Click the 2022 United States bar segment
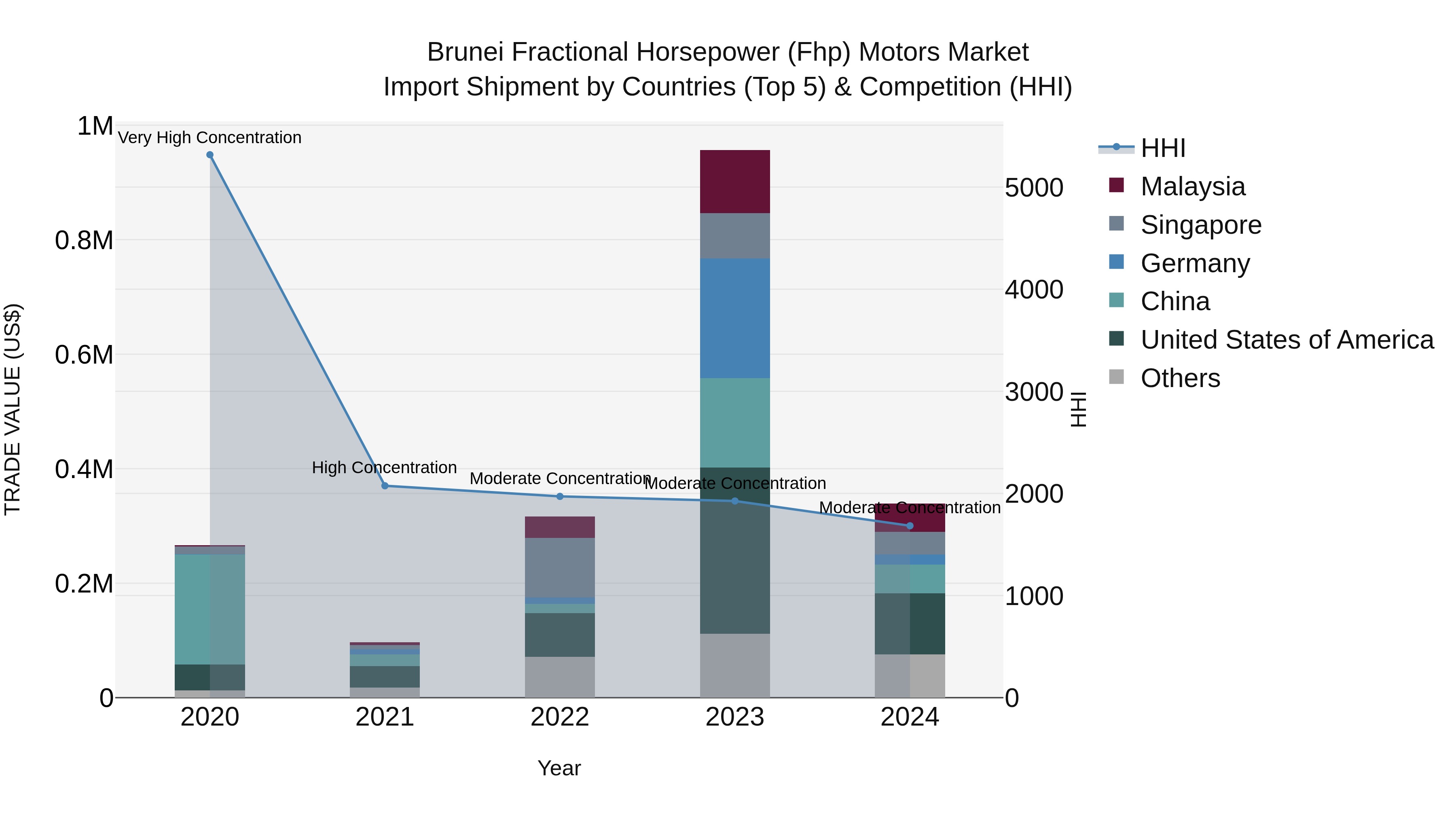Image resolution: width=1456 pixels, height=819 pixels. [560, 635]
